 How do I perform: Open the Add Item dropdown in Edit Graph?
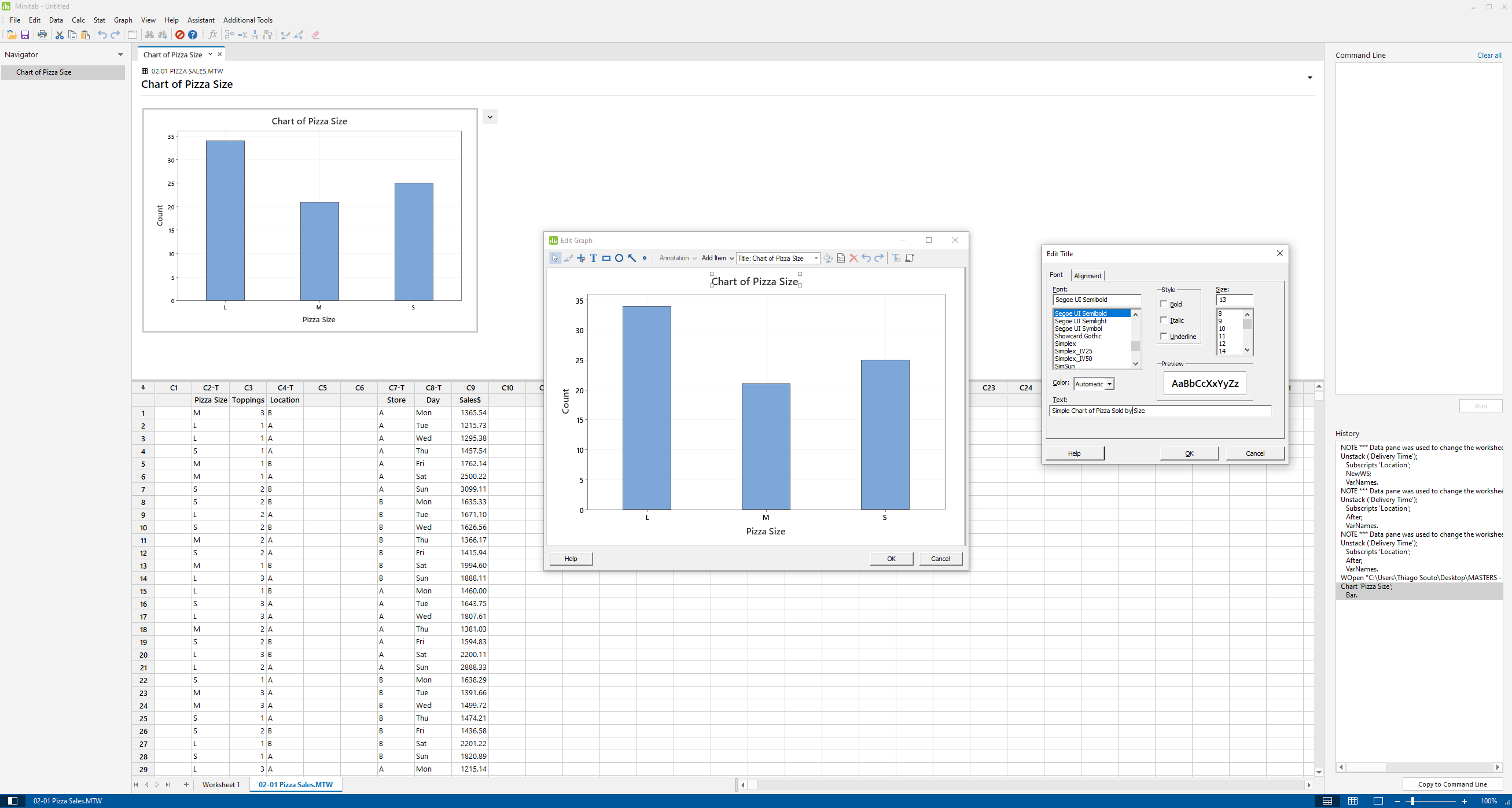718,258
